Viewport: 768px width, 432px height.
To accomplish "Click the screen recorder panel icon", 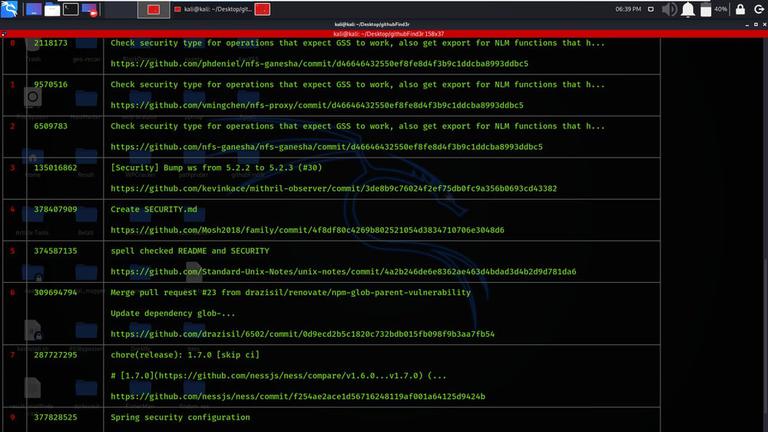I will (x=90, y=9).
